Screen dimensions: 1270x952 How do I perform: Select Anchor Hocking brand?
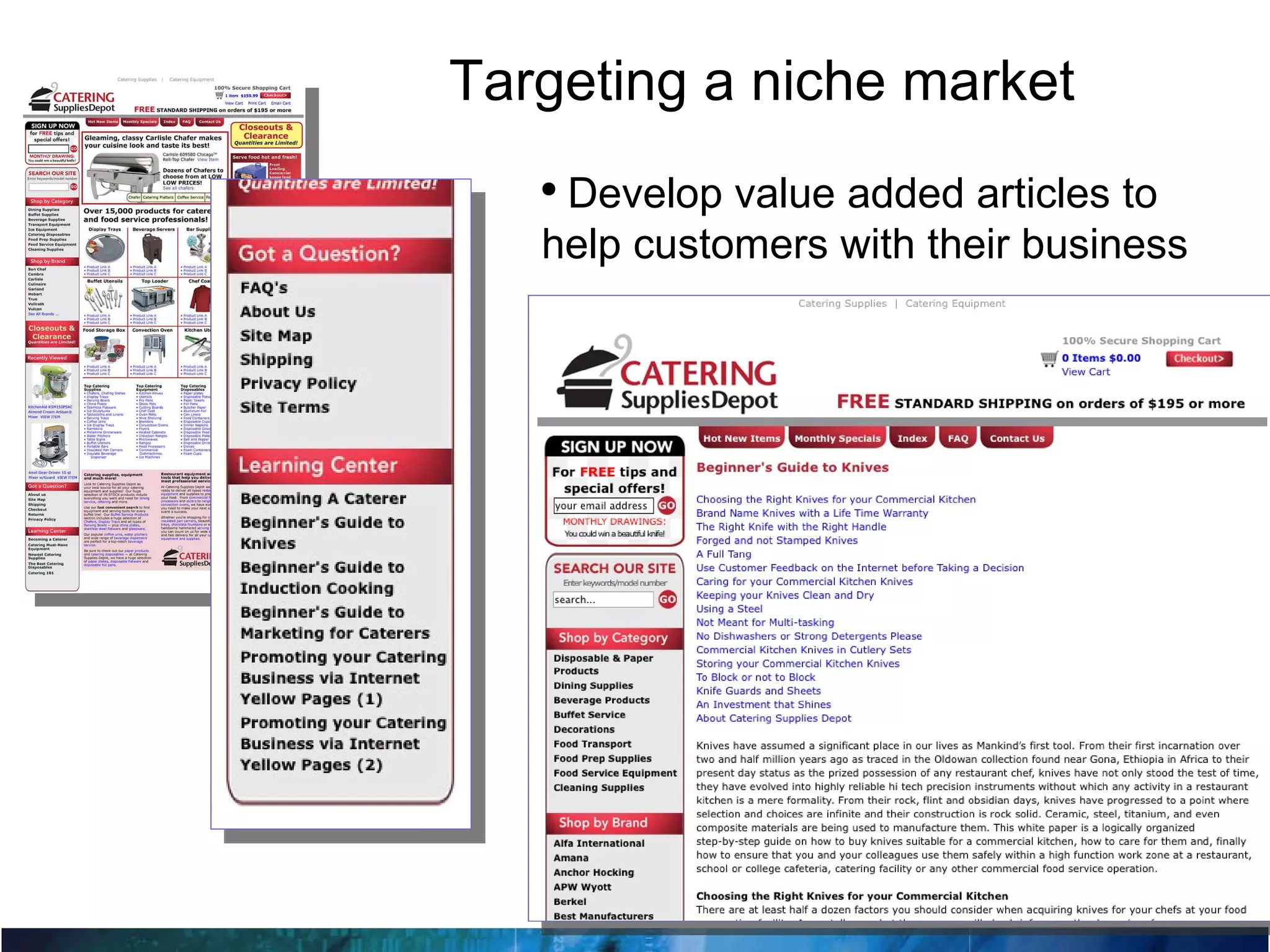pyautogui.click(x=594, y=873)
